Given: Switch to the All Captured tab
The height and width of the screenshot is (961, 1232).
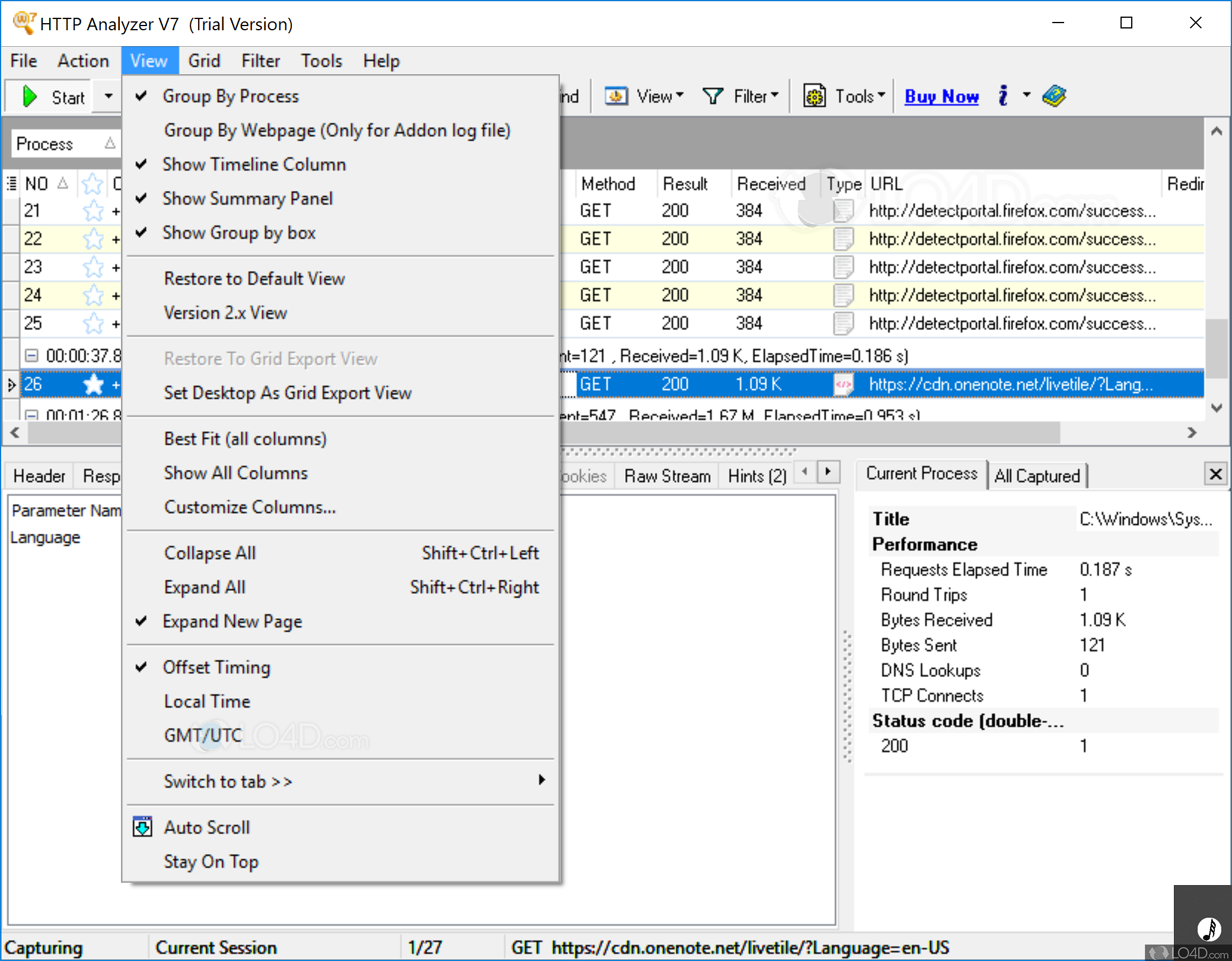Looking at the screenshot, I should pyautogui.click(x=1037, y=475).
